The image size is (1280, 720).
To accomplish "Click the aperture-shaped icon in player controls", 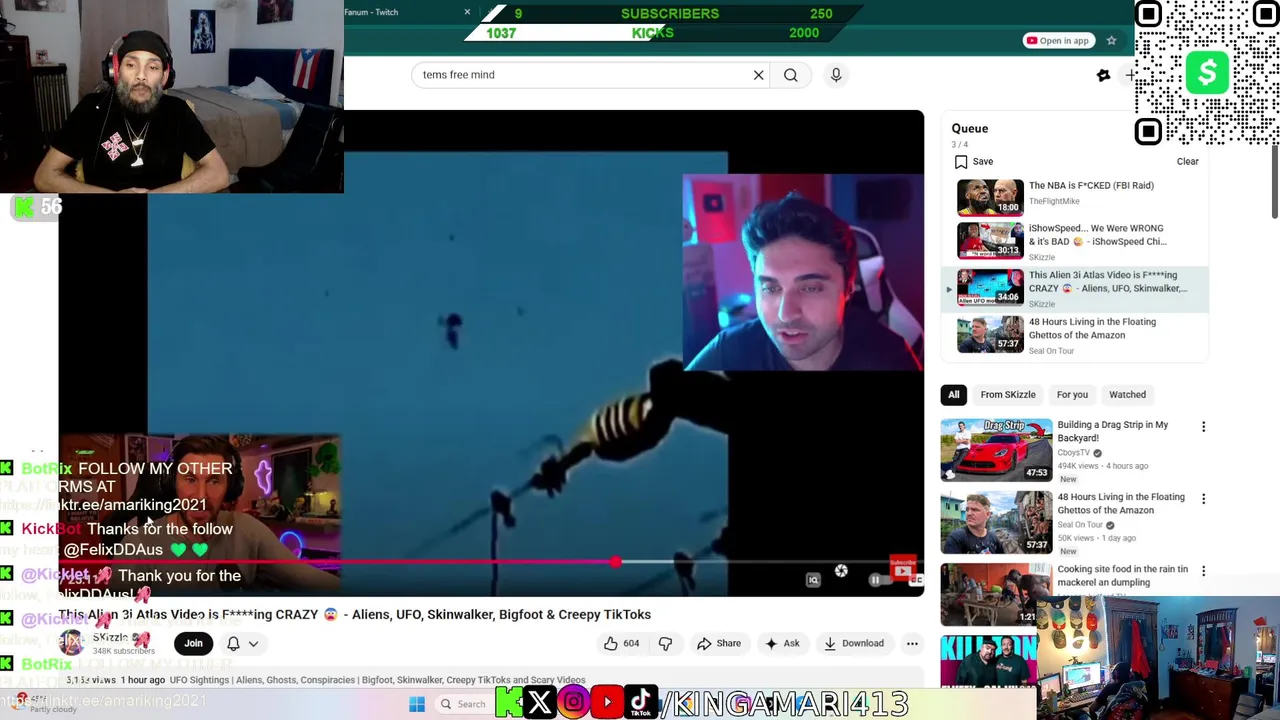I will (x=841, y=571).
